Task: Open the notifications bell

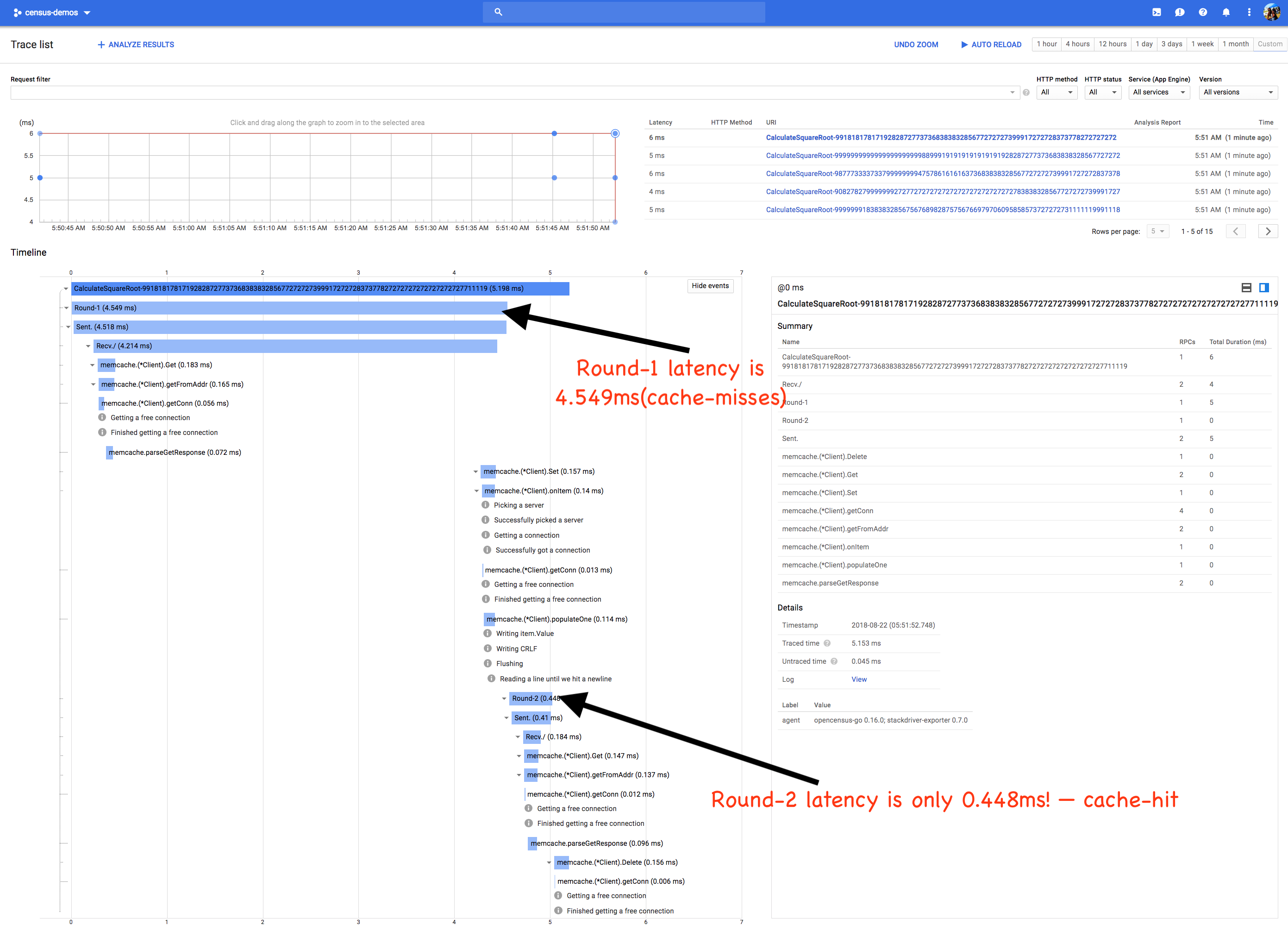Action: click(x=1226, y=12)
